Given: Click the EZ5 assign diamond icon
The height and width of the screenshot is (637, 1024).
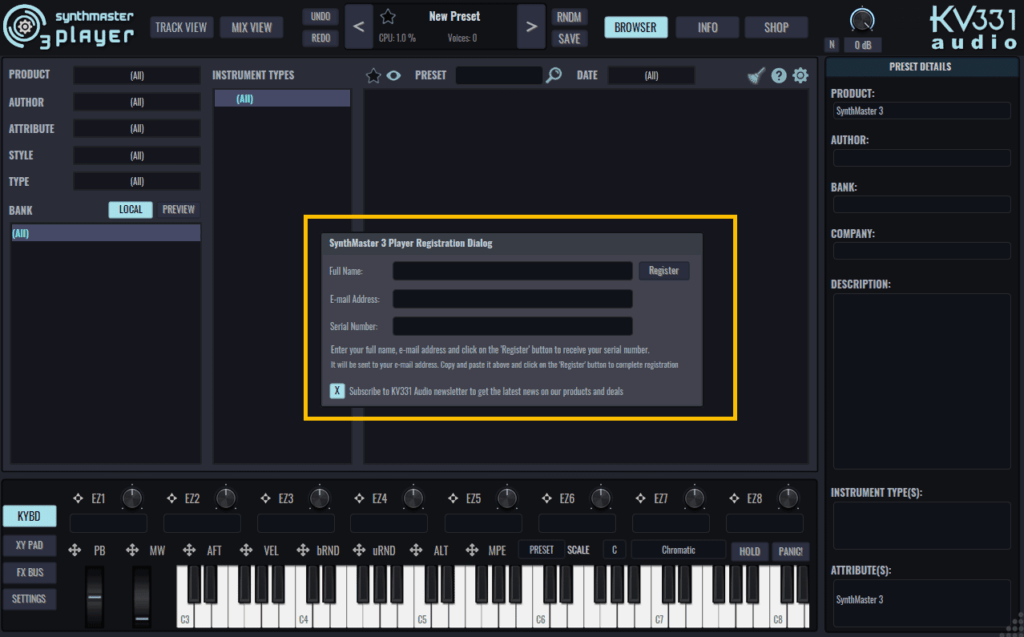Looking at the screenshot, I should 453,498.
